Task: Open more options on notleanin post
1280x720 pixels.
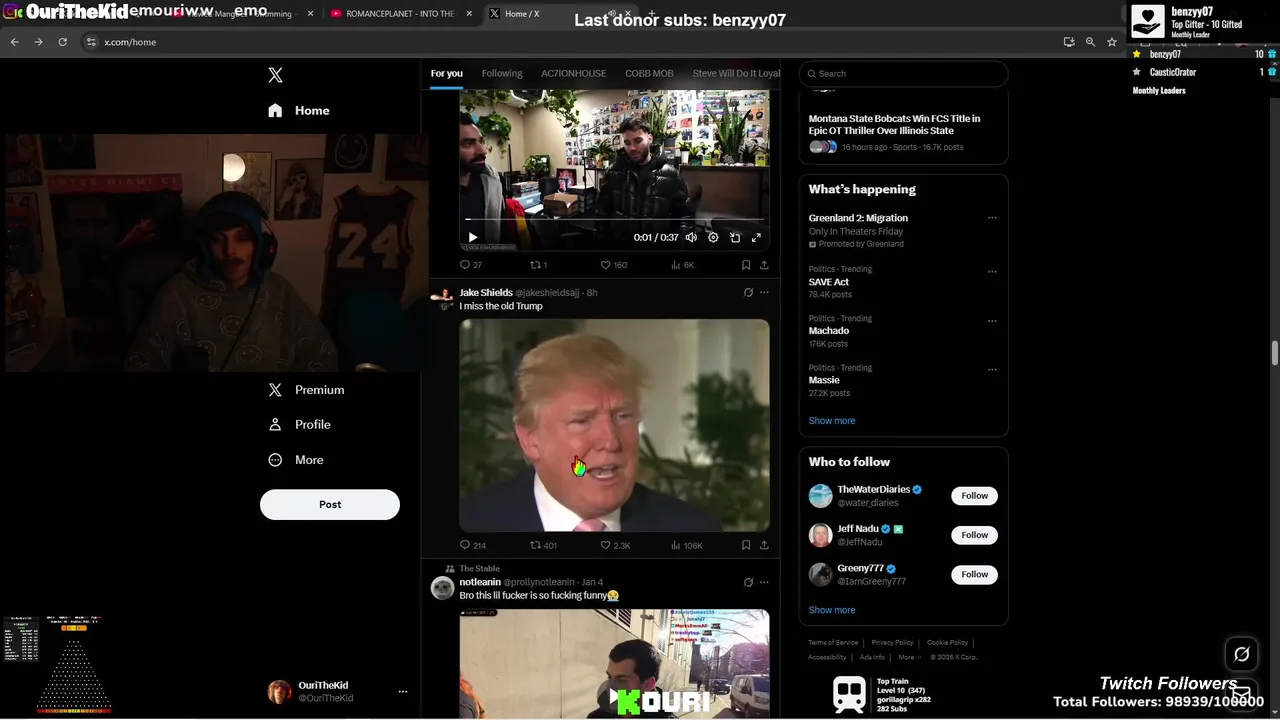Action: click(x=764, y=582)
